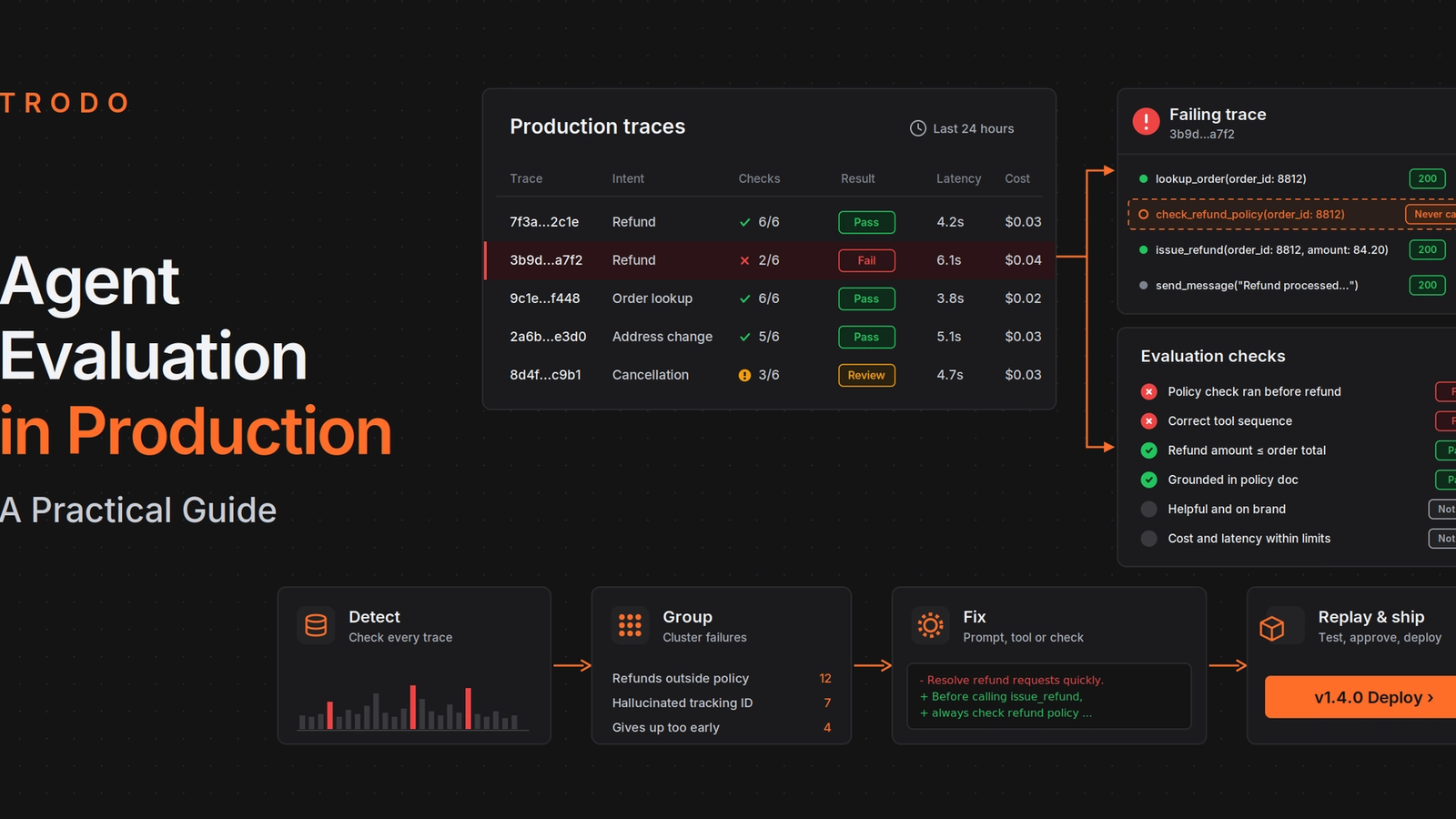Click the red fail icon for Policy check ran before refund

point(1149,391)
